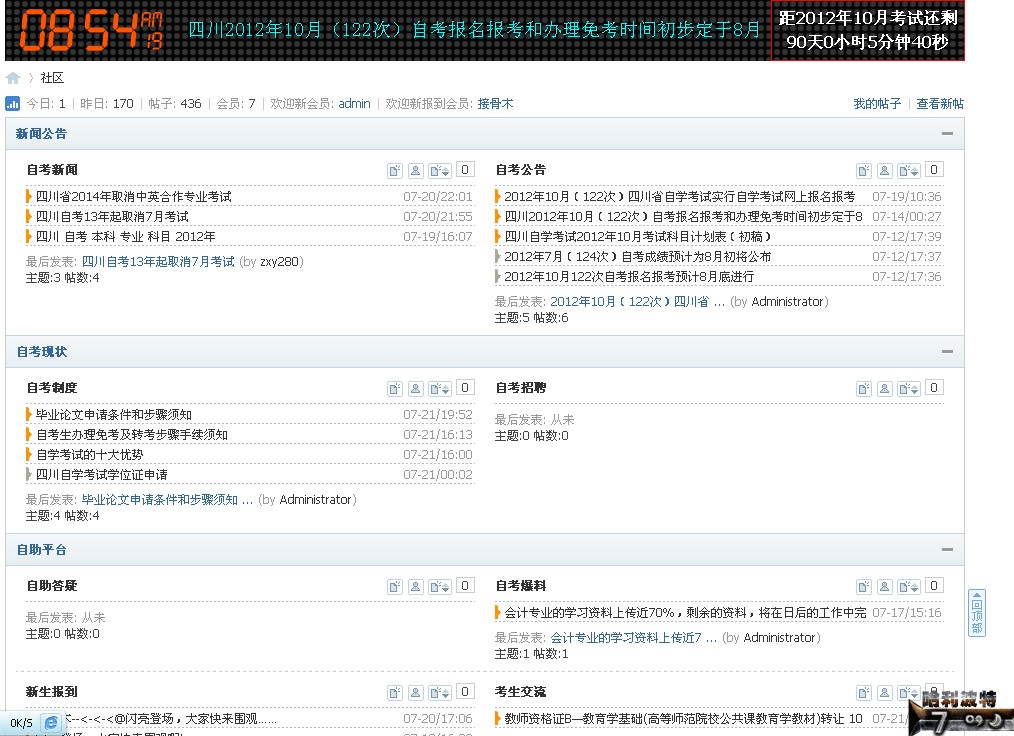Collapse the 自考现状 section

tap(947, 352)
